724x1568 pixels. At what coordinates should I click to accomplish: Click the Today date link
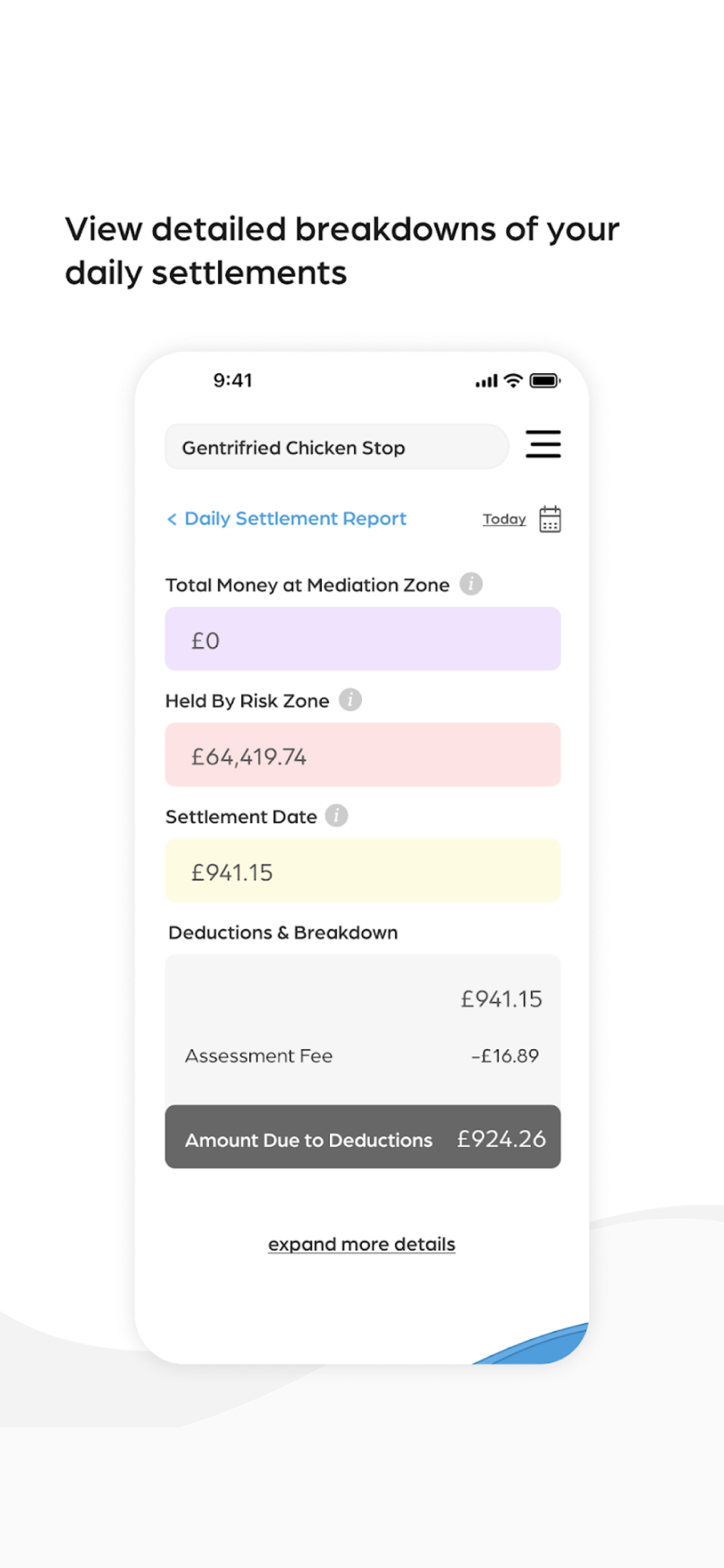[504, 519]
